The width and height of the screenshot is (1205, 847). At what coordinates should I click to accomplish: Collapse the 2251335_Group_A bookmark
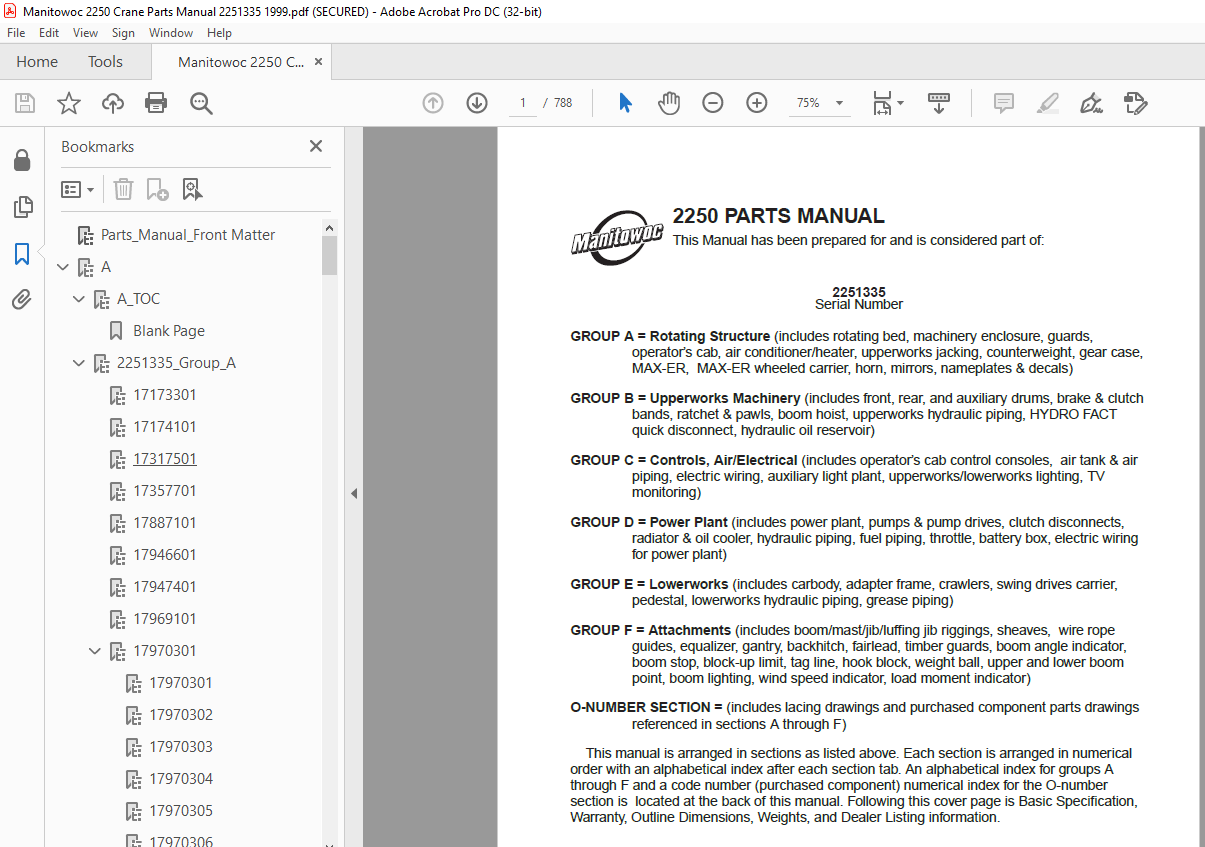point(79,363)
